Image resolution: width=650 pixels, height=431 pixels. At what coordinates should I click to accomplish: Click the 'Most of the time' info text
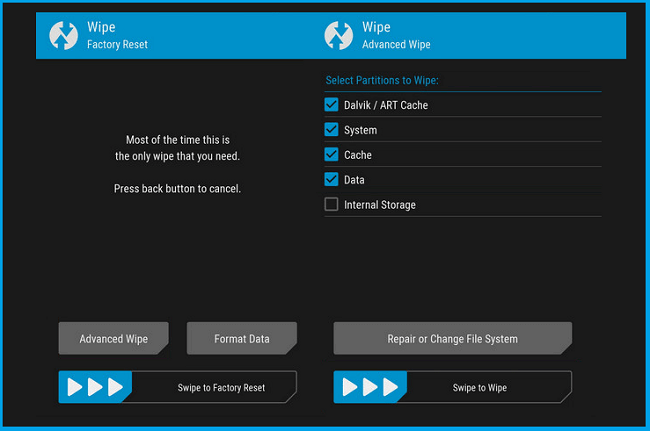(x=177, y=148)
